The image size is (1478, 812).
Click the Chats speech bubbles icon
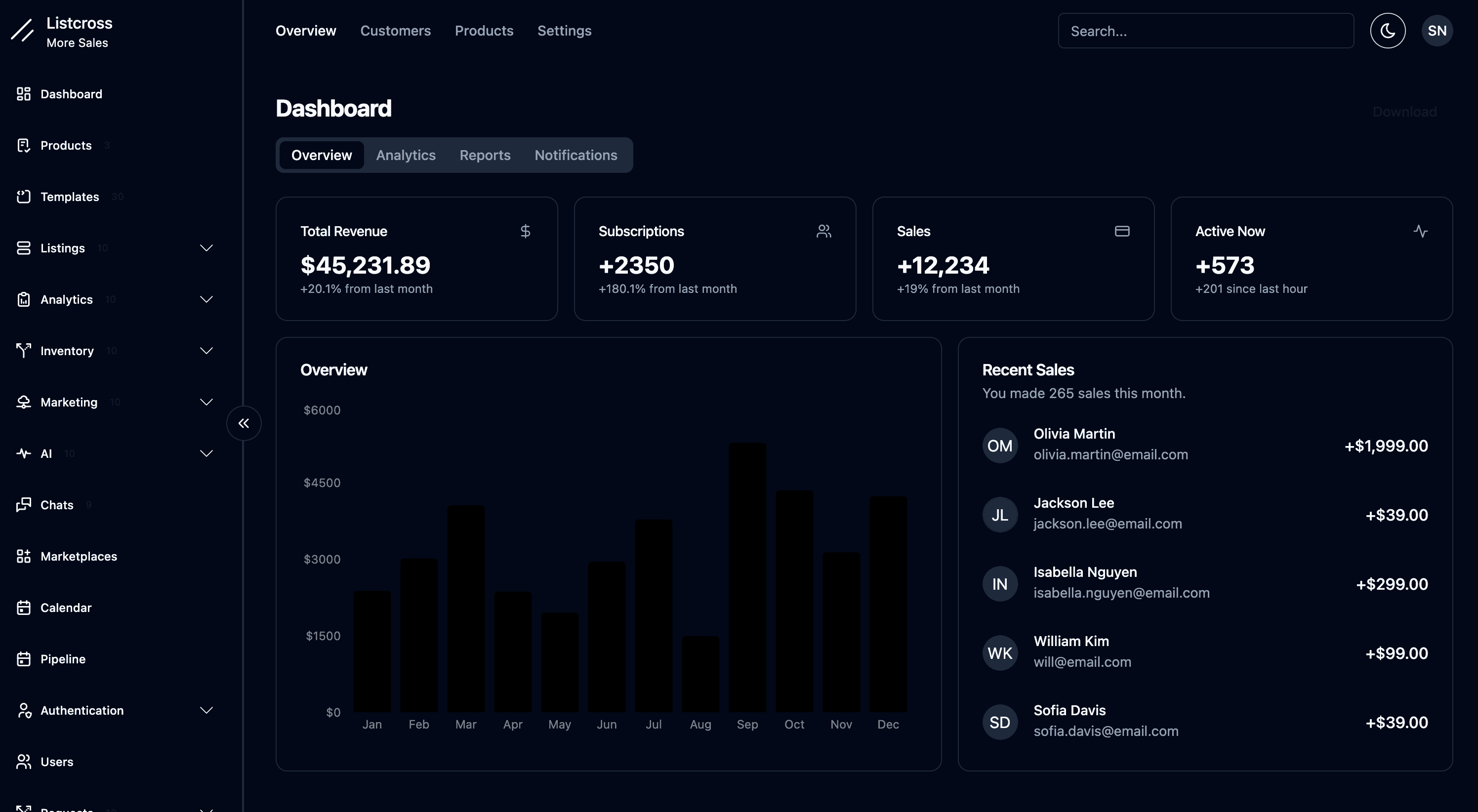click(24, 505)
